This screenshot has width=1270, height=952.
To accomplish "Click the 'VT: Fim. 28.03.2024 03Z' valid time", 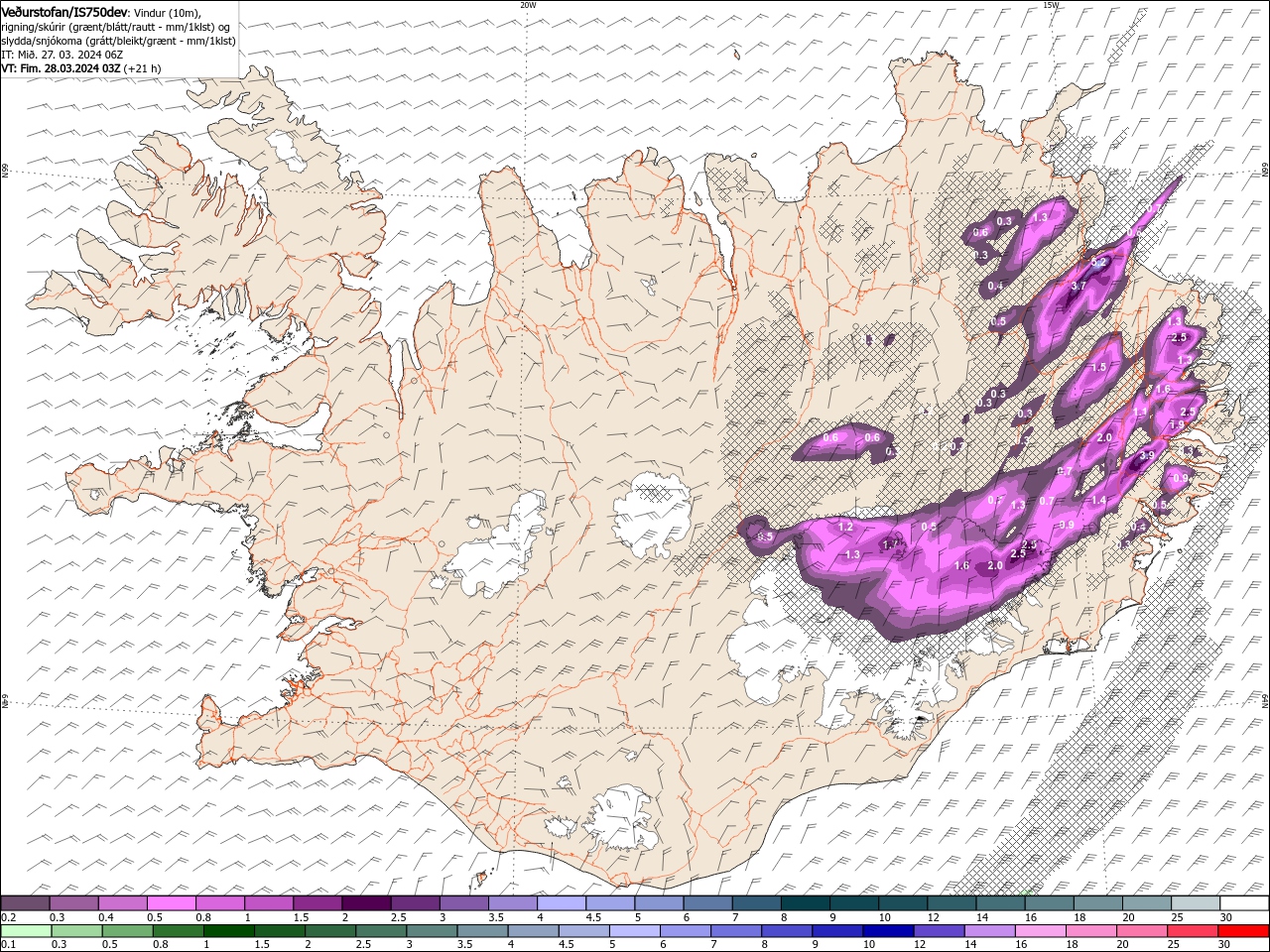I will pos(62,68).
